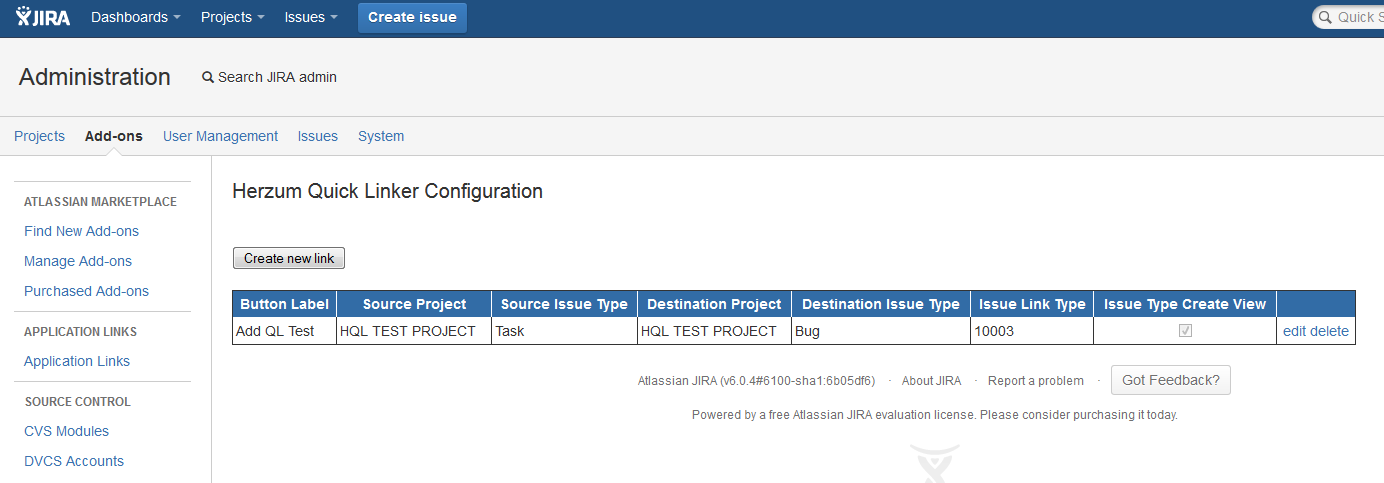Open Find New Add-ons in sidebar
This screenshot has height=483, width=1384.
pyautogui.click(x=81, y=231)
